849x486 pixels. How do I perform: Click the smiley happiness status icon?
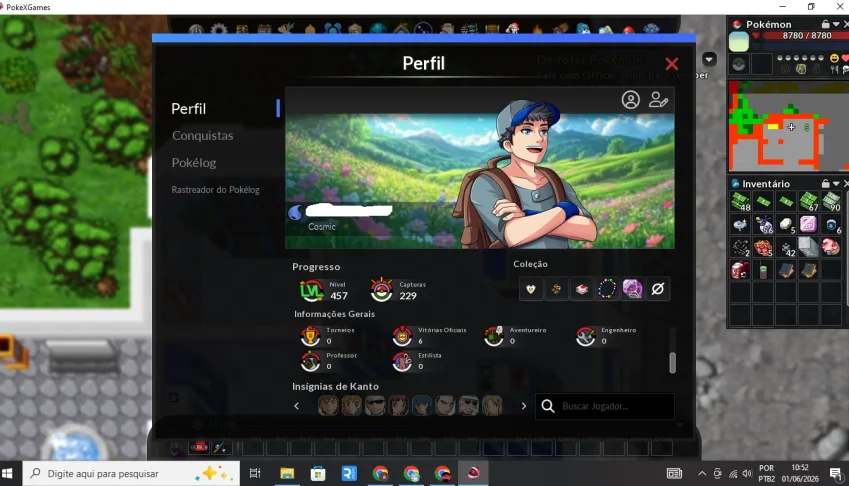point(834,58)
